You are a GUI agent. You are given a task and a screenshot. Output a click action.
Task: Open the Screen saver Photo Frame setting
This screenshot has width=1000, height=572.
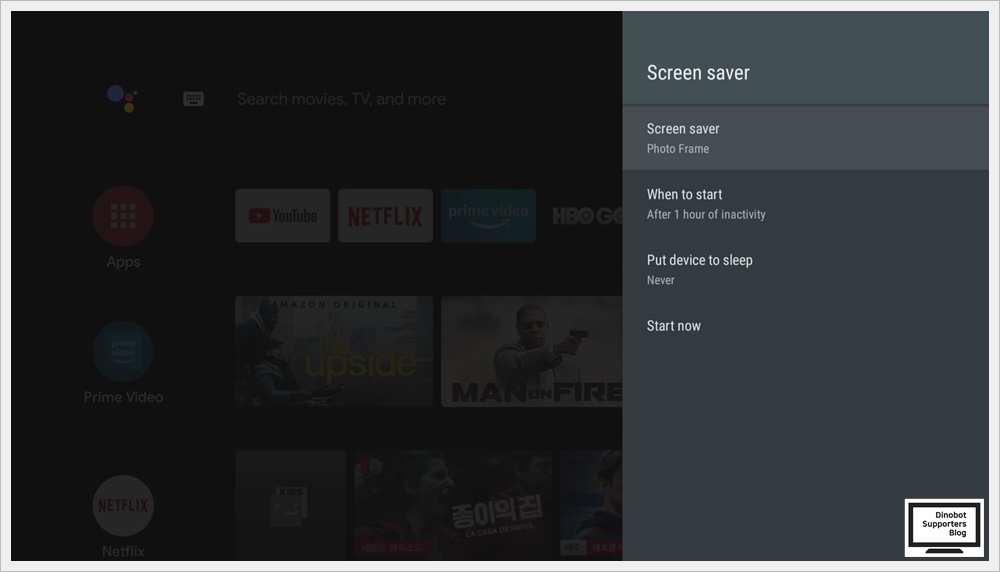coord(805,138)
